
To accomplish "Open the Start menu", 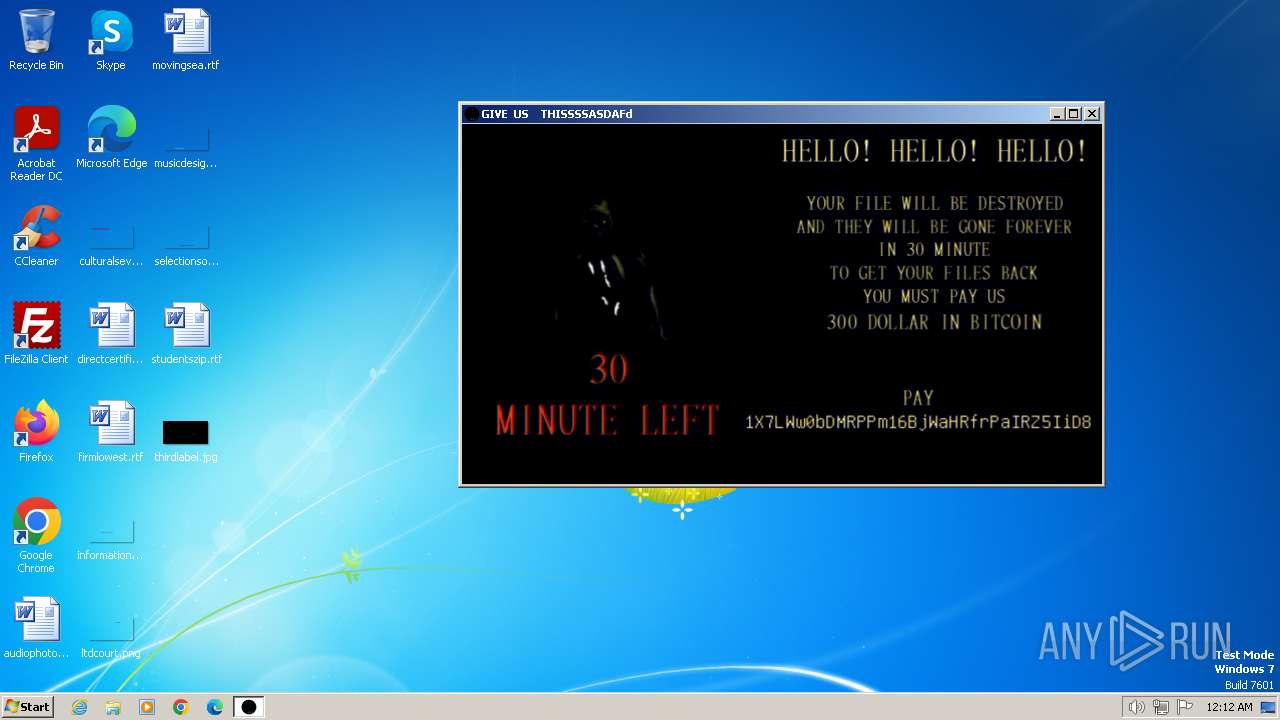I will point(28,707).
